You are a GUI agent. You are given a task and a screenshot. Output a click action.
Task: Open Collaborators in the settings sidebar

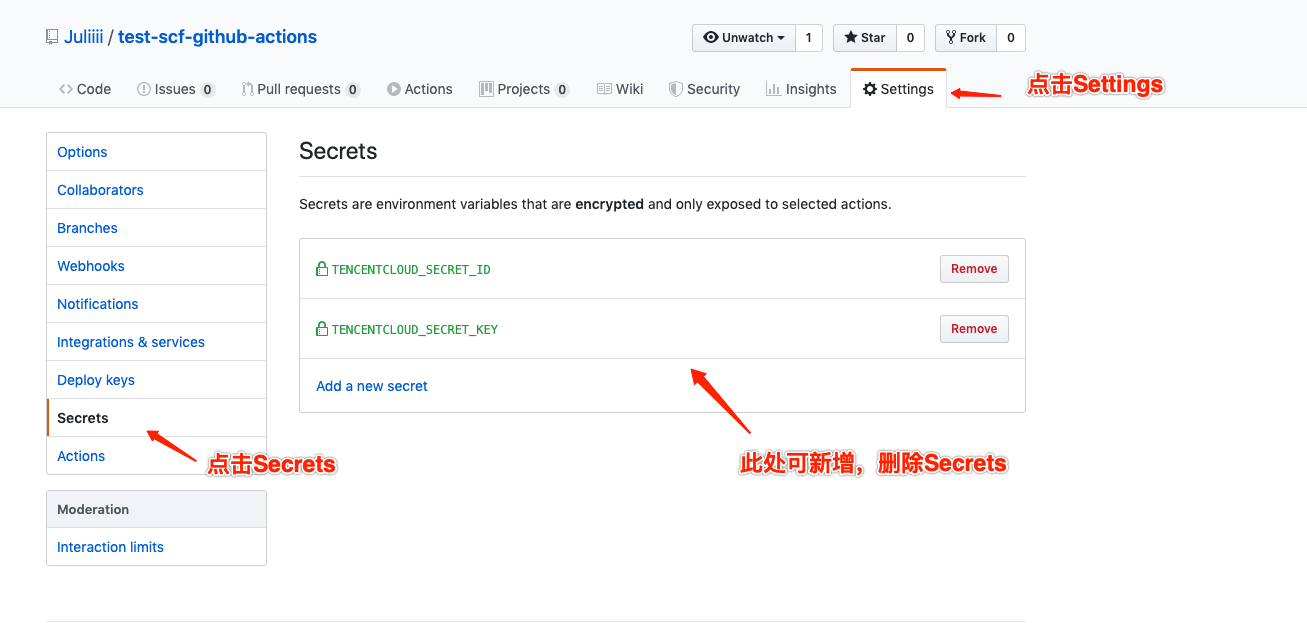click(x=156, y=190)
